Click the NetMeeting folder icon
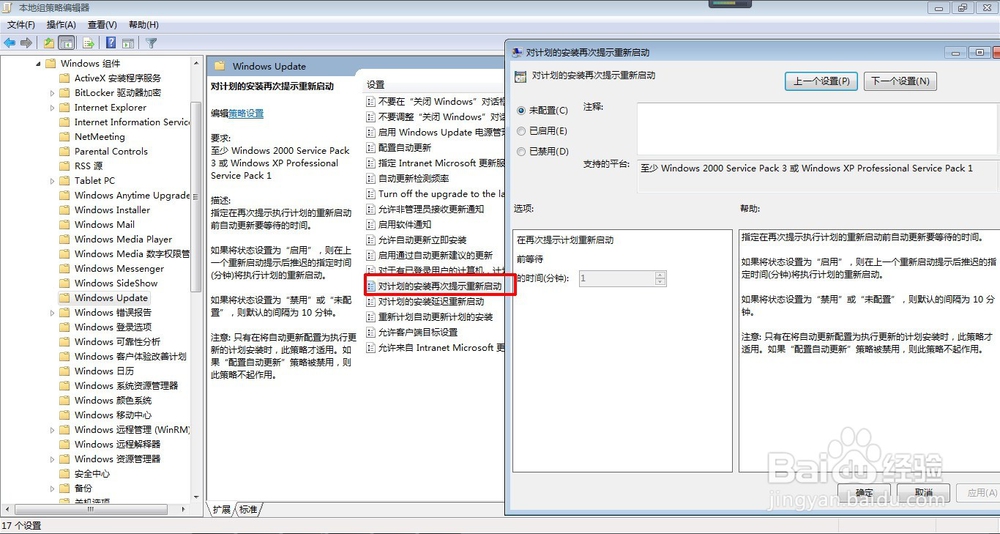Viewport: 1000px width, 534px height. [x=64, y=137]
